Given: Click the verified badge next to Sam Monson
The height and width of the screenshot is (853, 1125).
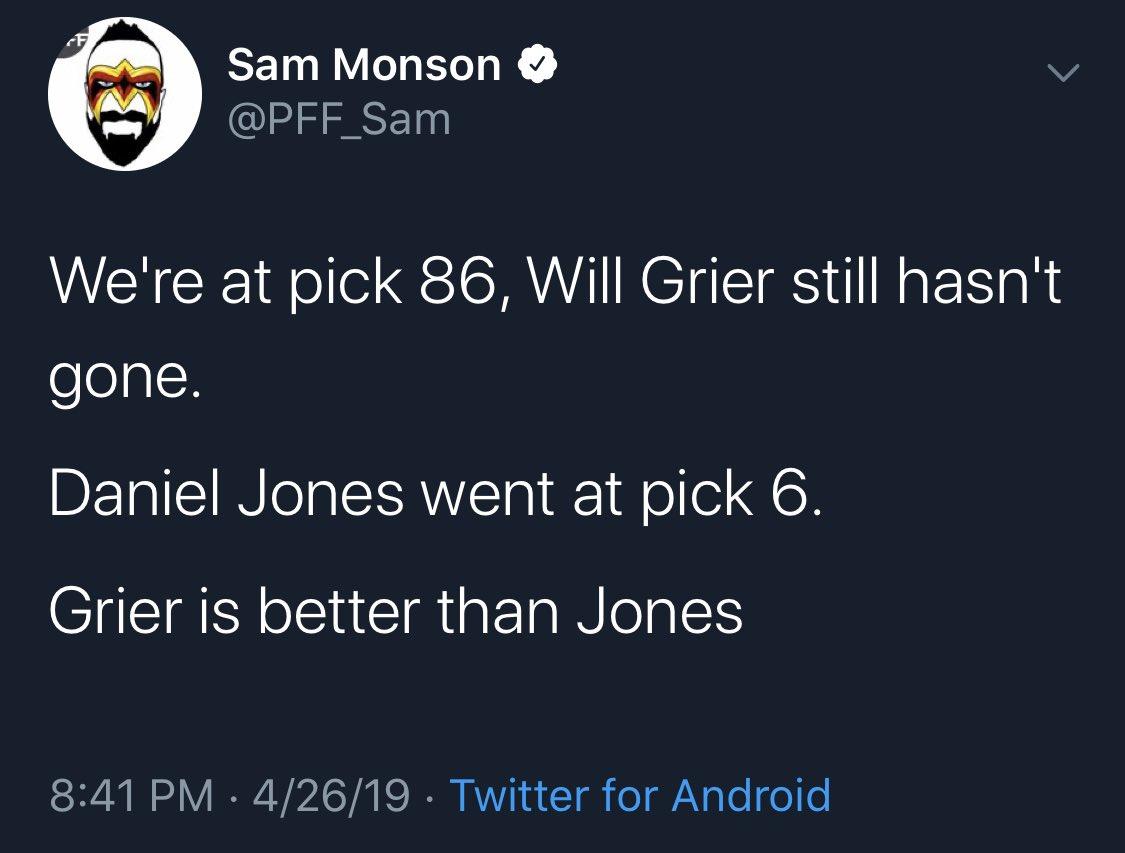Looking at the screenshot, I should click(537, 65).
